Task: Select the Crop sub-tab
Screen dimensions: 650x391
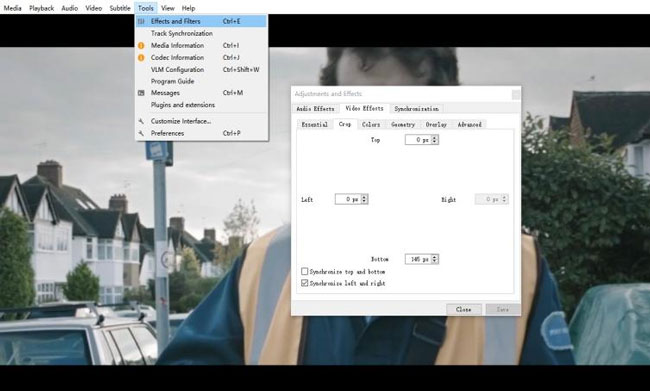Action: (344, 124)
